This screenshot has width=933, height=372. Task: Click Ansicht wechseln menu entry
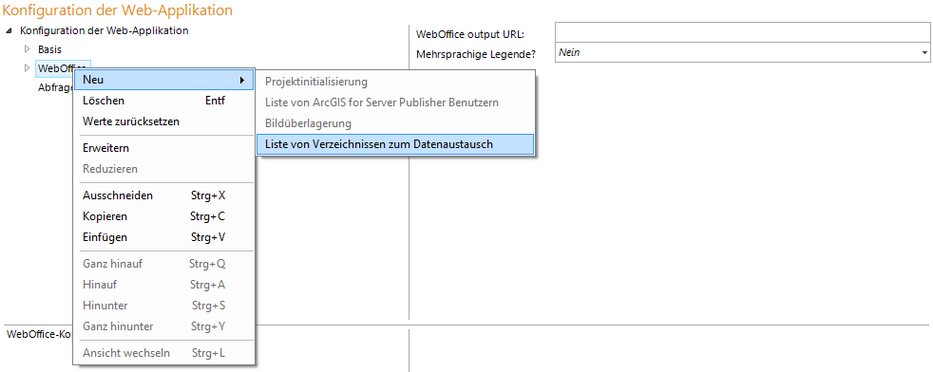pos(164,353)
